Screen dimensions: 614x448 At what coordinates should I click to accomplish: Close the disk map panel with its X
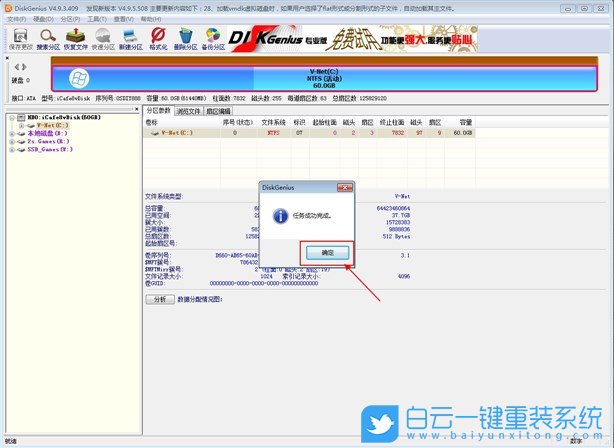point(7,58)
